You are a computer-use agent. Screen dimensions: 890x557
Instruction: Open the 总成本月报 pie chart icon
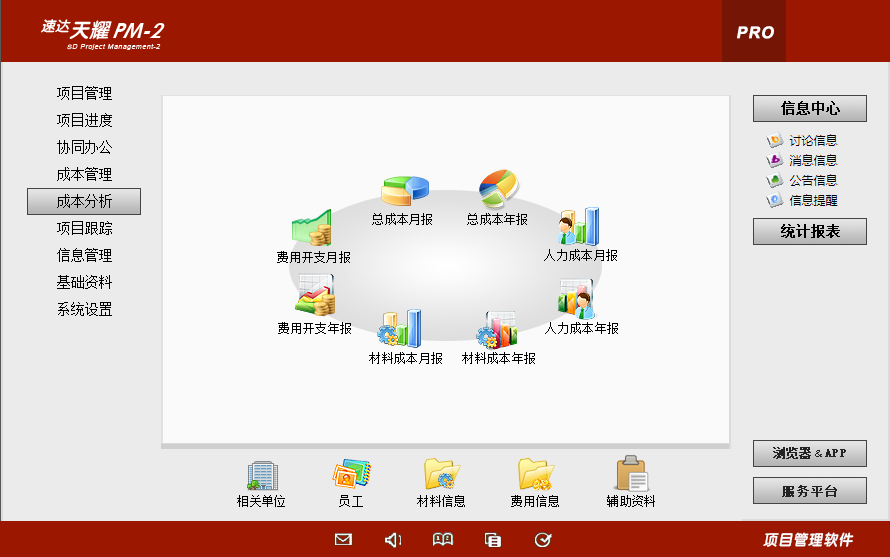click(x=404, y=191)
